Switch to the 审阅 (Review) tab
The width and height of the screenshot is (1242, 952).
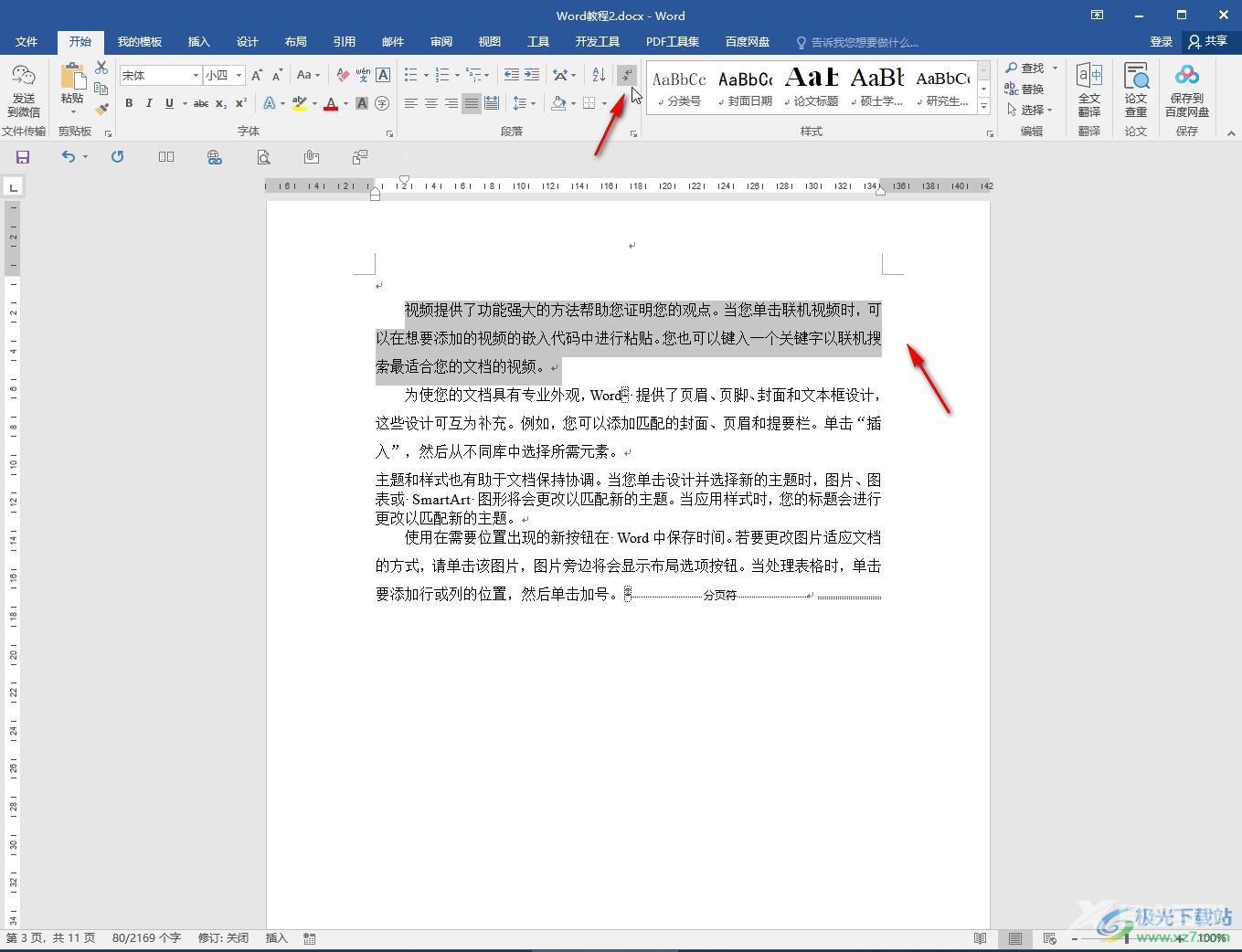441,42
